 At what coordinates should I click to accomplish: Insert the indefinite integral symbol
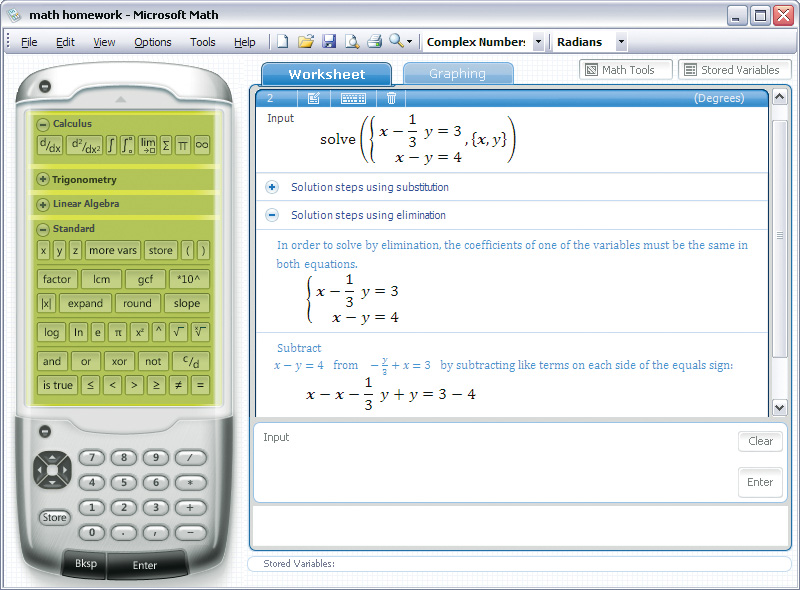[x=111, y=145]
